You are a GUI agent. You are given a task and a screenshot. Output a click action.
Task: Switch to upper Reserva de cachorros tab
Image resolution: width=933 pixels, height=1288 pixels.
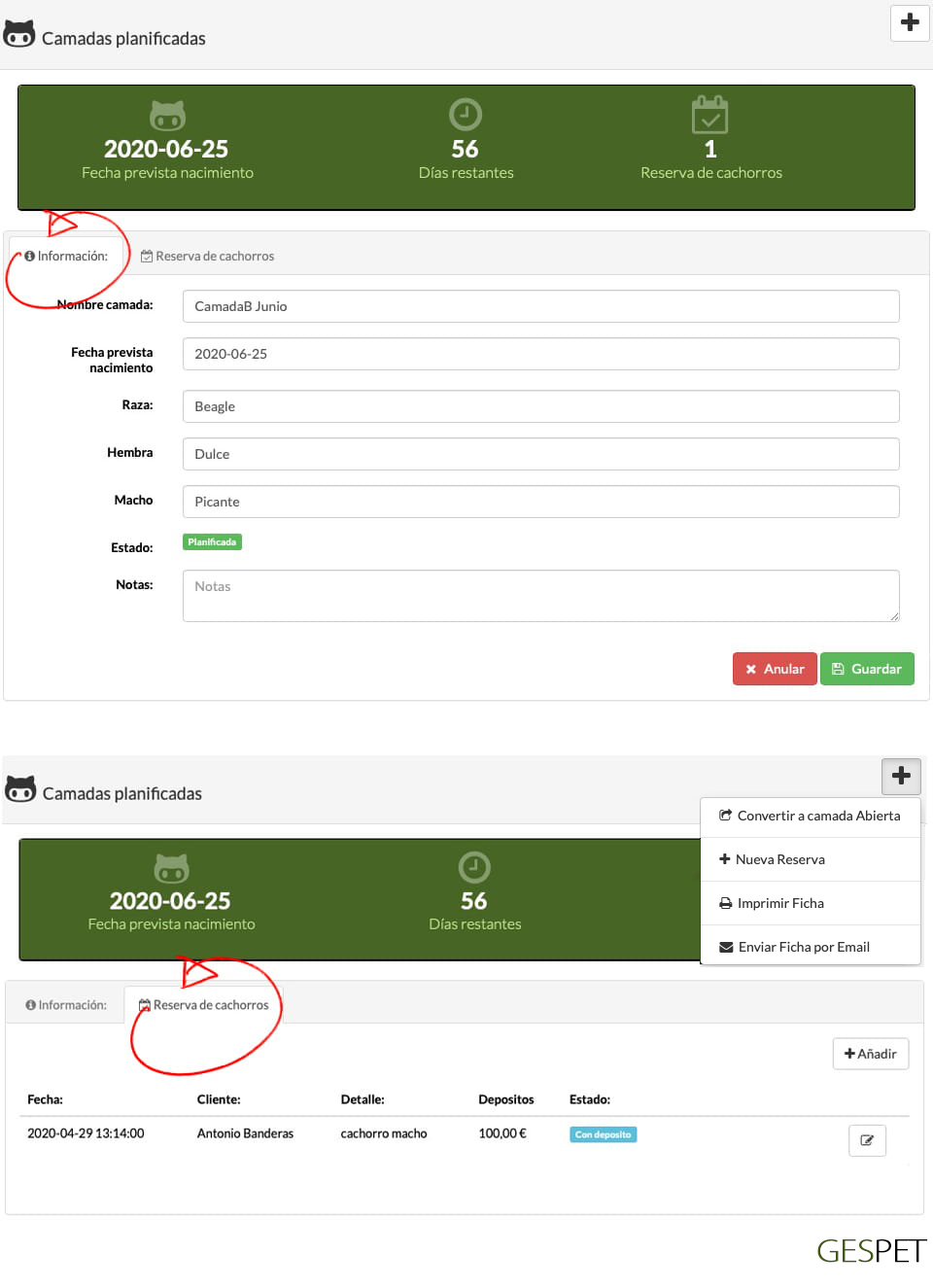point(208,257)
